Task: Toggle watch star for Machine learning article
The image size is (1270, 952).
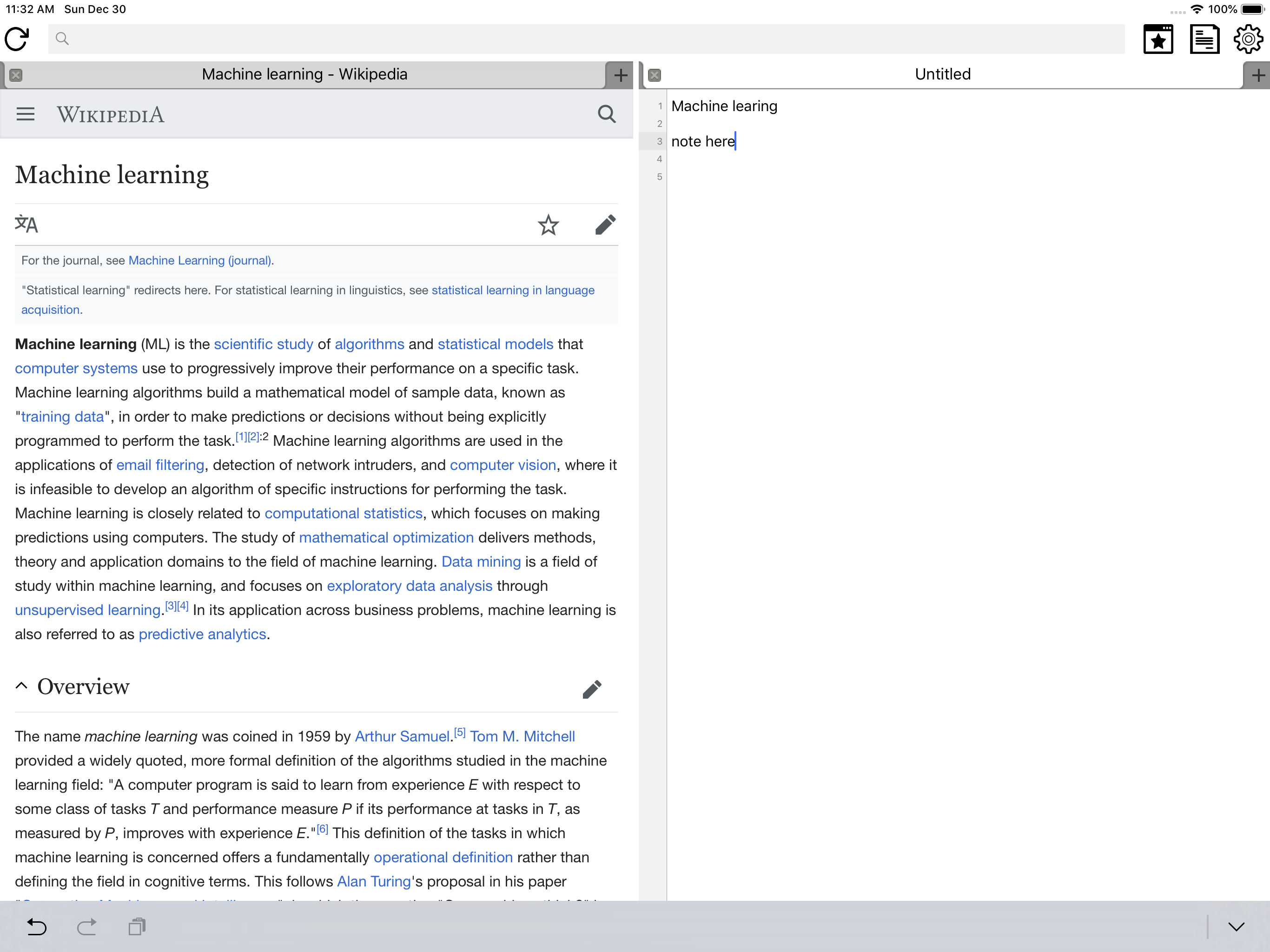Action: pos(548,225)
